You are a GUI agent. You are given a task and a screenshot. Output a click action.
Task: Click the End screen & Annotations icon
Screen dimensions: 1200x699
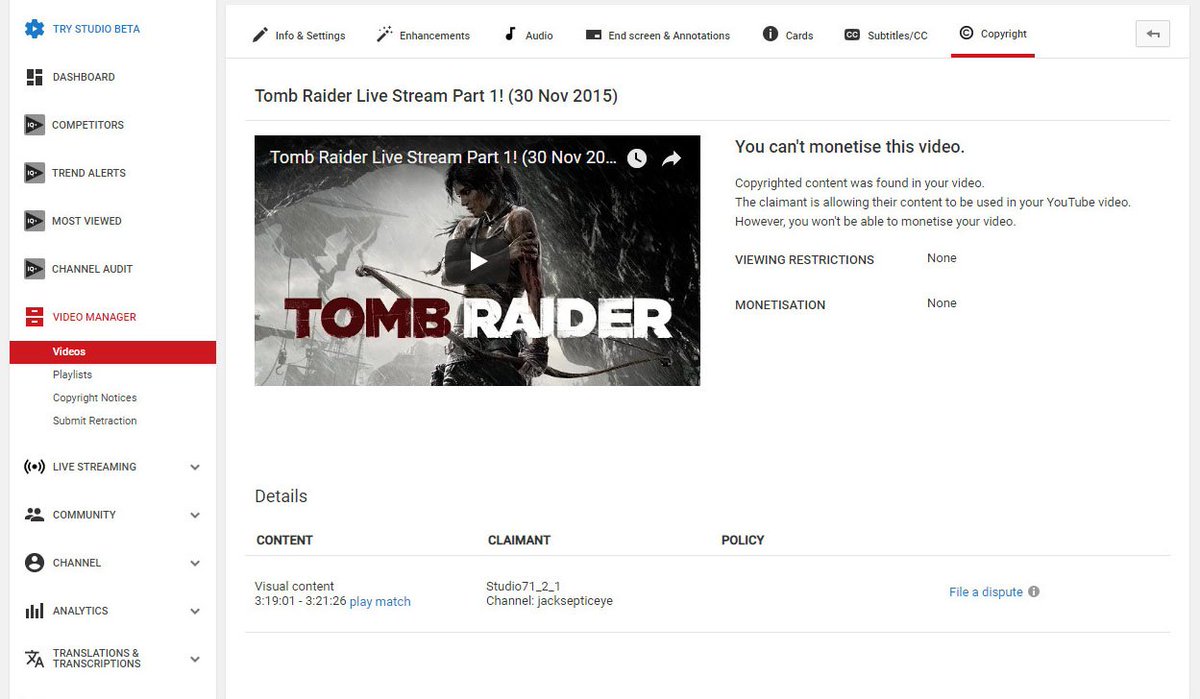click(x=593, y=35)
